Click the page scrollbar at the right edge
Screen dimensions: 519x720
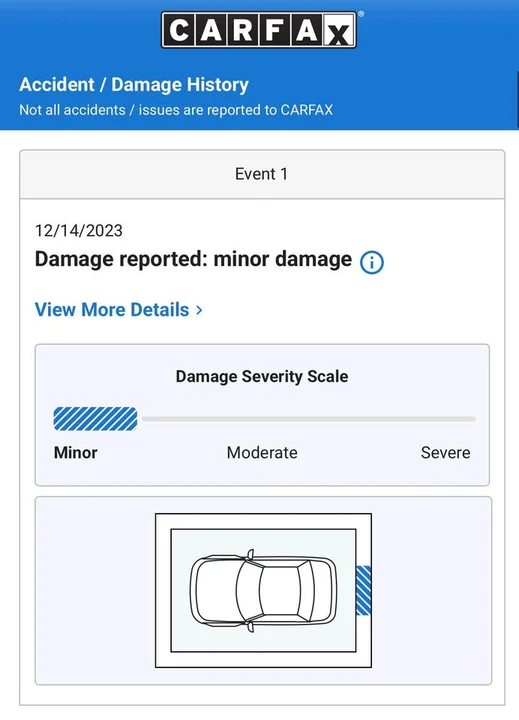coord(517,100)
